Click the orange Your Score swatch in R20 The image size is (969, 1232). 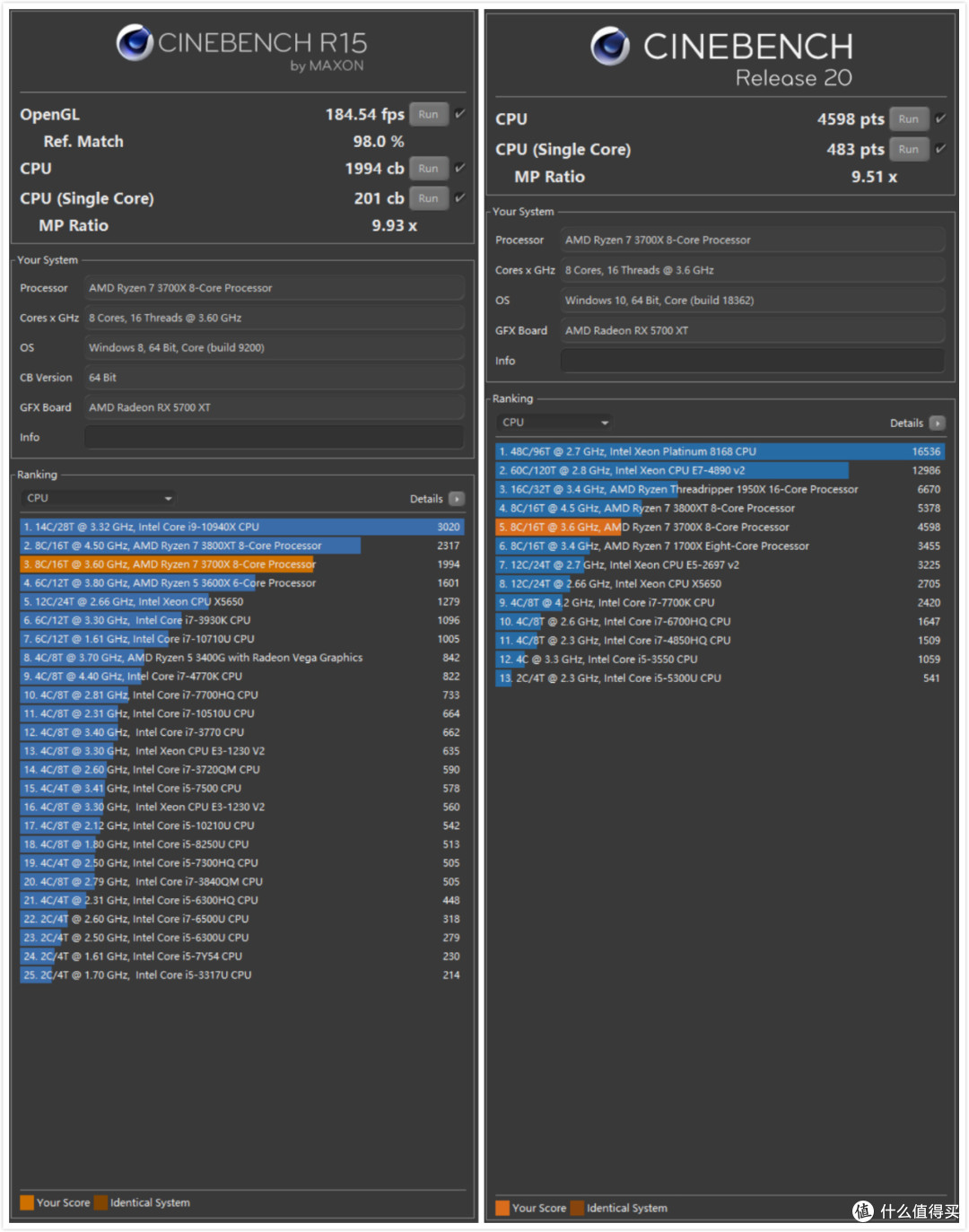[x=502, y=1208]
